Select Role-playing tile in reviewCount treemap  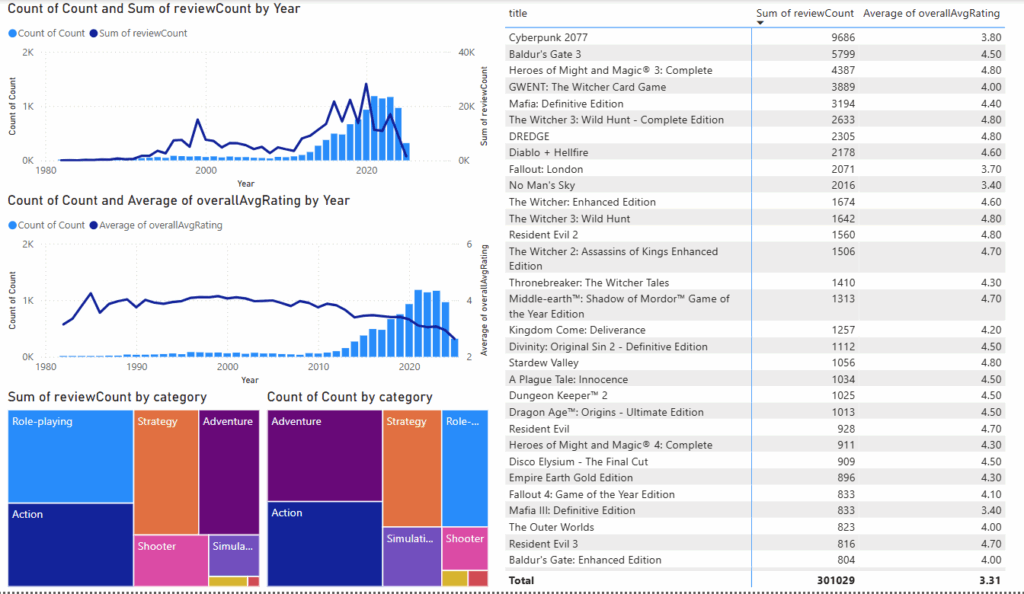[x=71, y=456]
